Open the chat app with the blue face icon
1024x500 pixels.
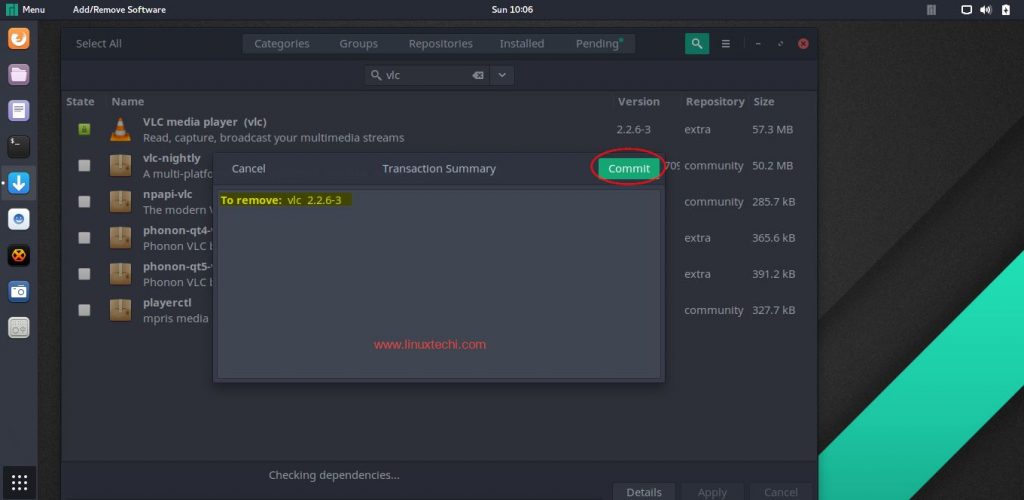point(18,219)
